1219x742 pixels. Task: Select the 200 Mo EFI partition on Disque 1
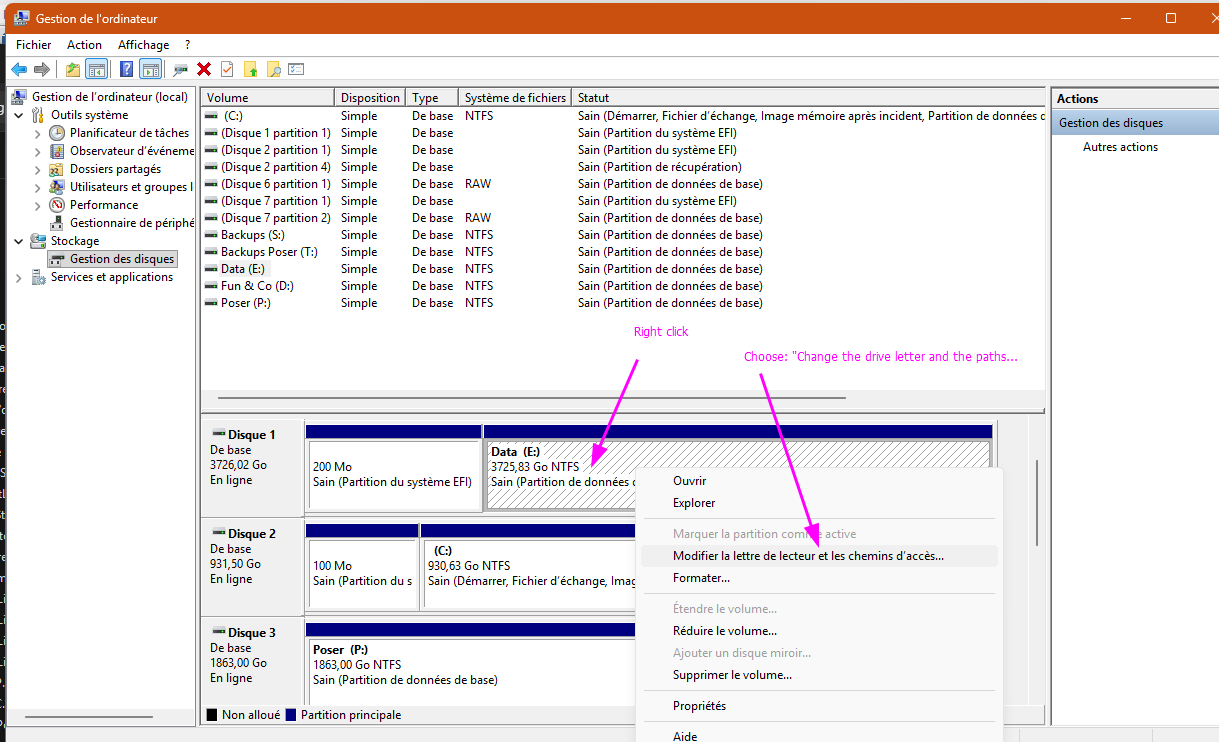pyautogui.click(x=394, y=474)
